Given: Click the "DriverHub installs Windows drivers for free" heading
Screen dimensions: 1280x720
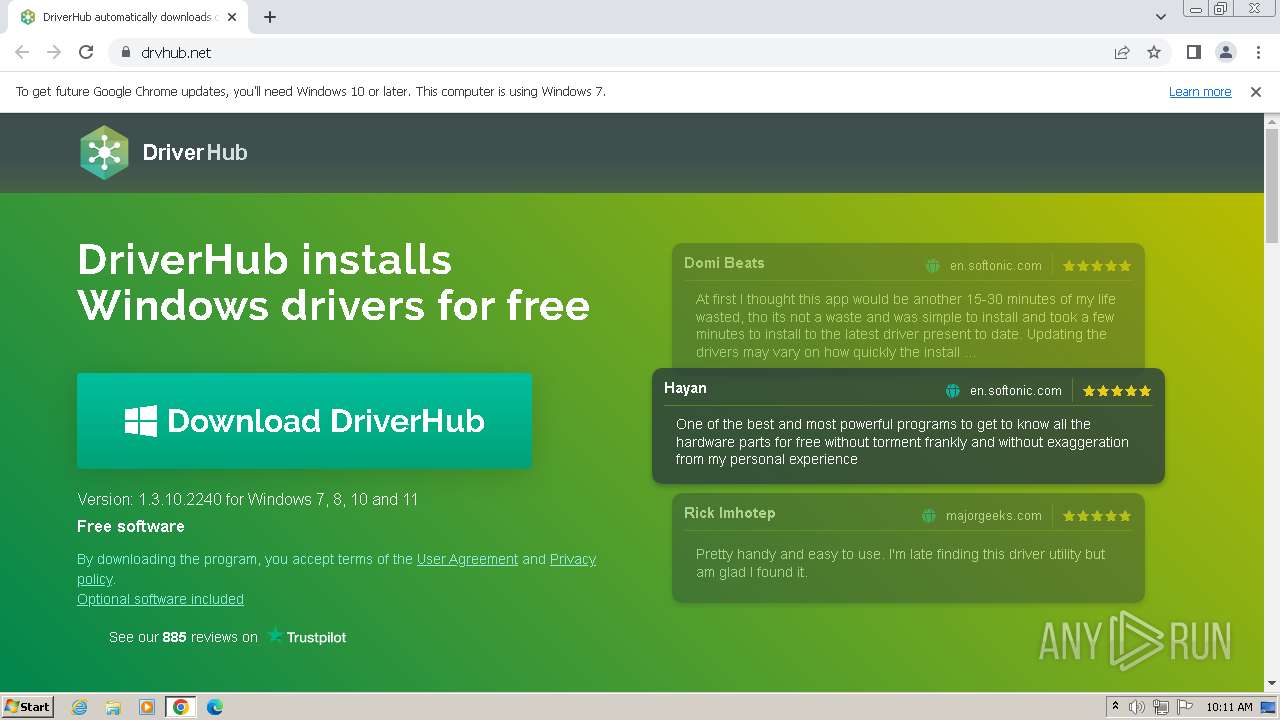Looking at the screenshot, I should tap(334, 282).
